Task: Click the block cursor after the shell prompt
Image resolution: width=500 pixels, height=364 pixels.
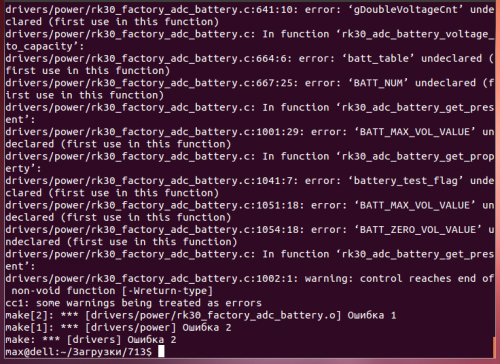Action: (x=161, y=351)
